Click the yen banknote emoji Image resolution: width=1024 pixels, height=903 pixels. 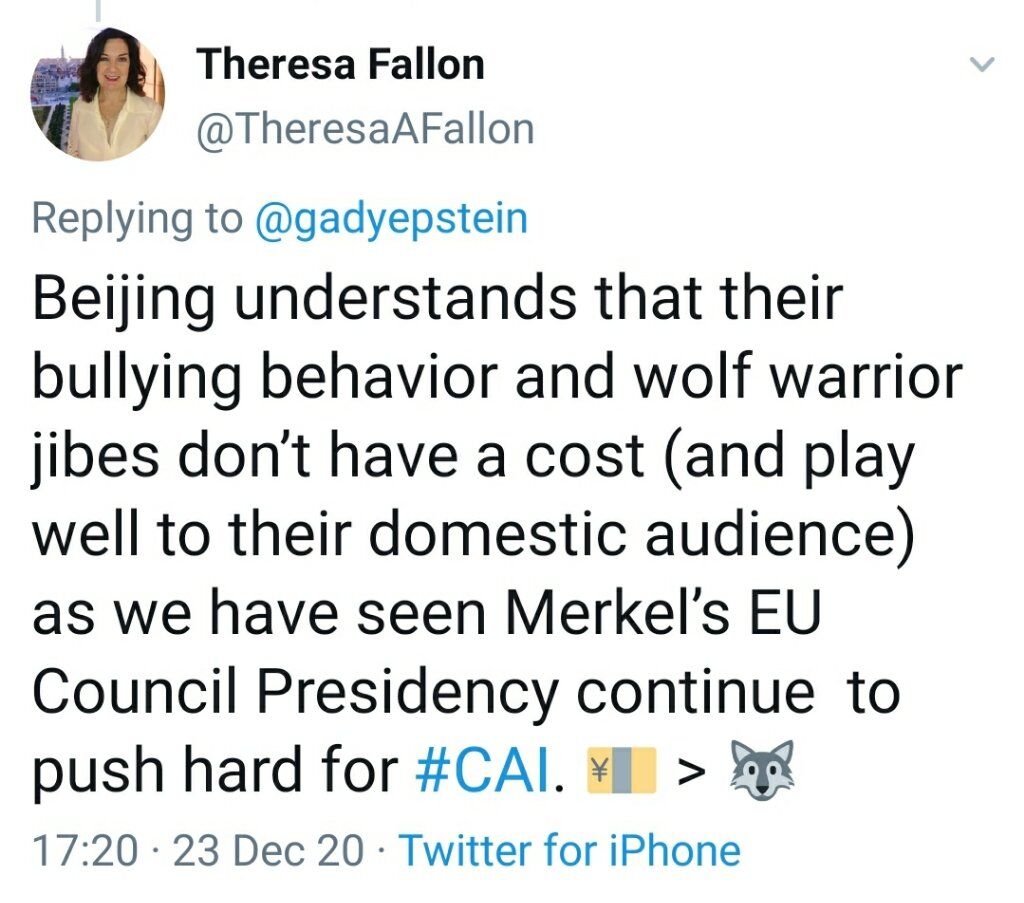click(x=621, y=770)
